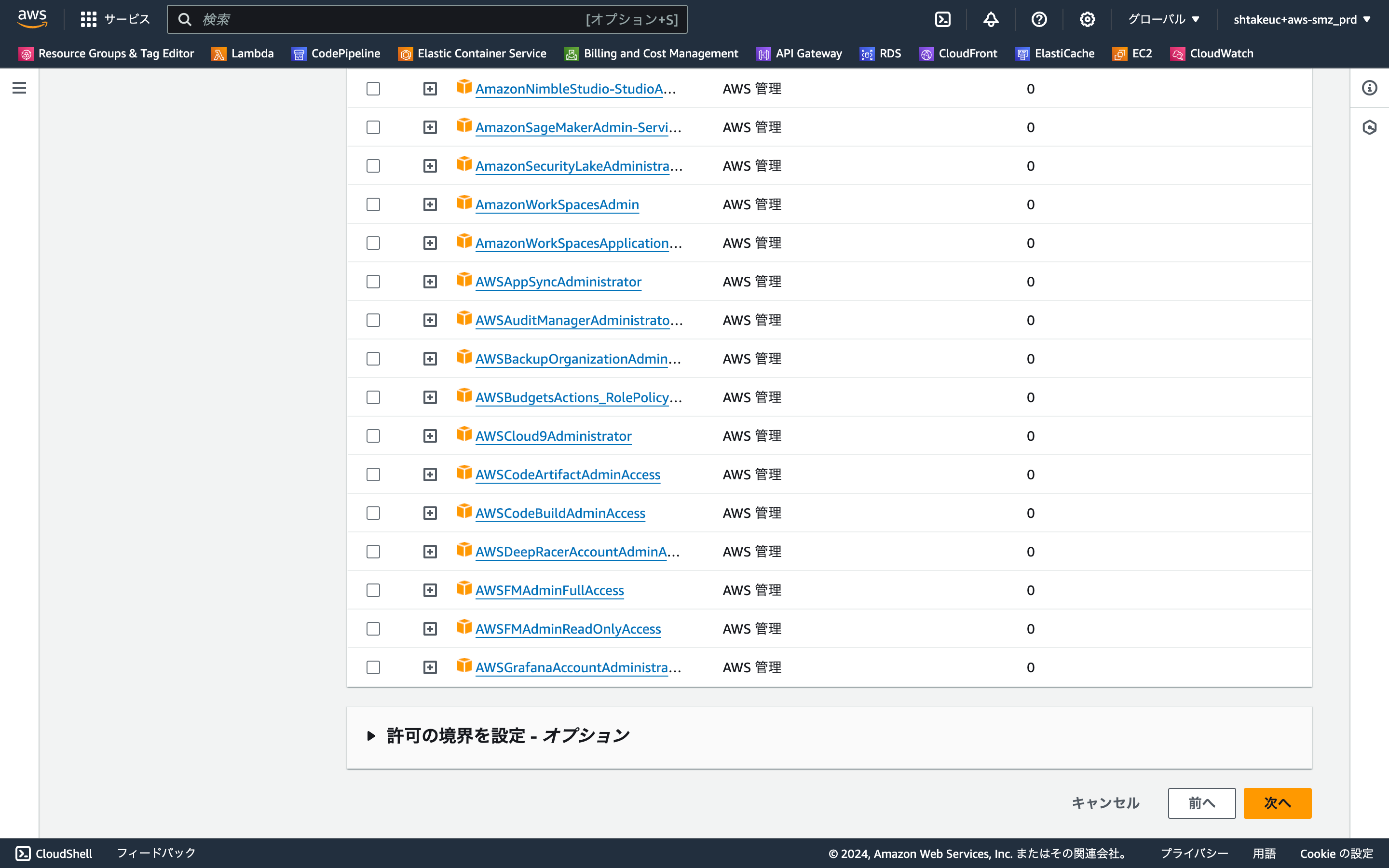Viewport: 1389px width, 868px height.
Task: Open the hexagon tools icon on right sidebar
Action: pyautogui.click(x=1370, y=127)
